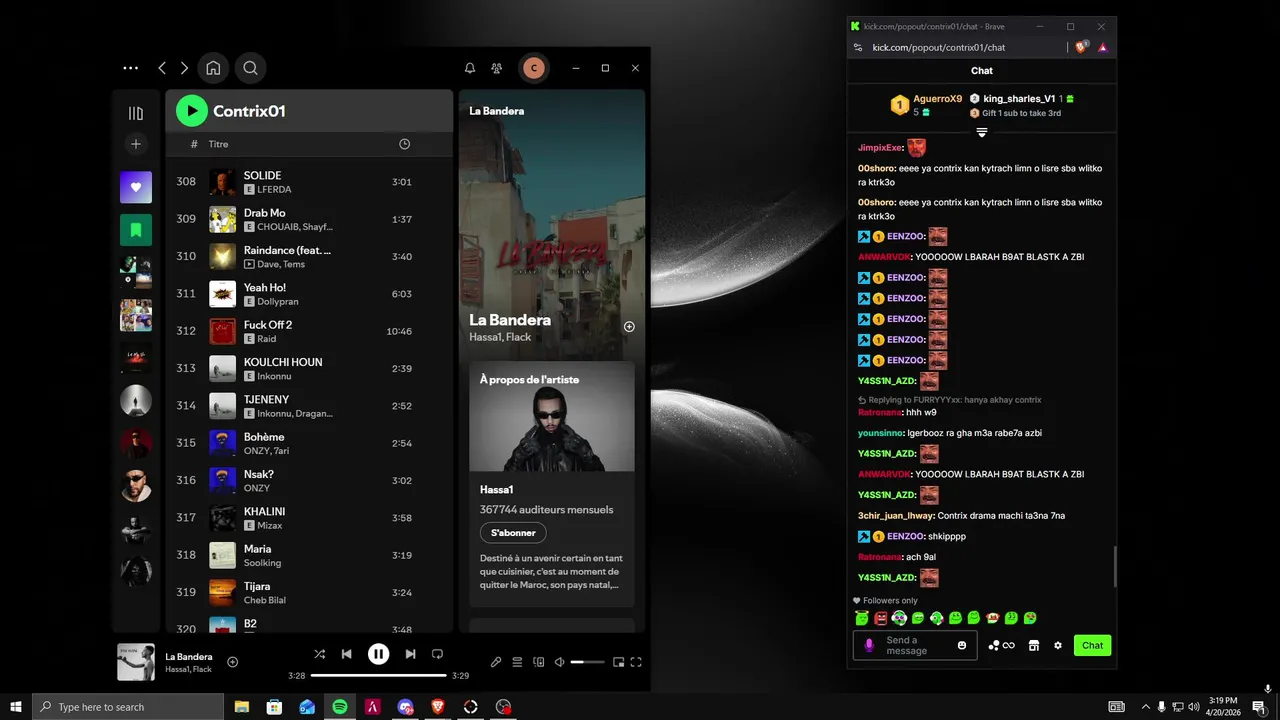Screen dimensions: 1280x720
Task: Open Kick channel points icon
Action: (x=1001, y=645)
